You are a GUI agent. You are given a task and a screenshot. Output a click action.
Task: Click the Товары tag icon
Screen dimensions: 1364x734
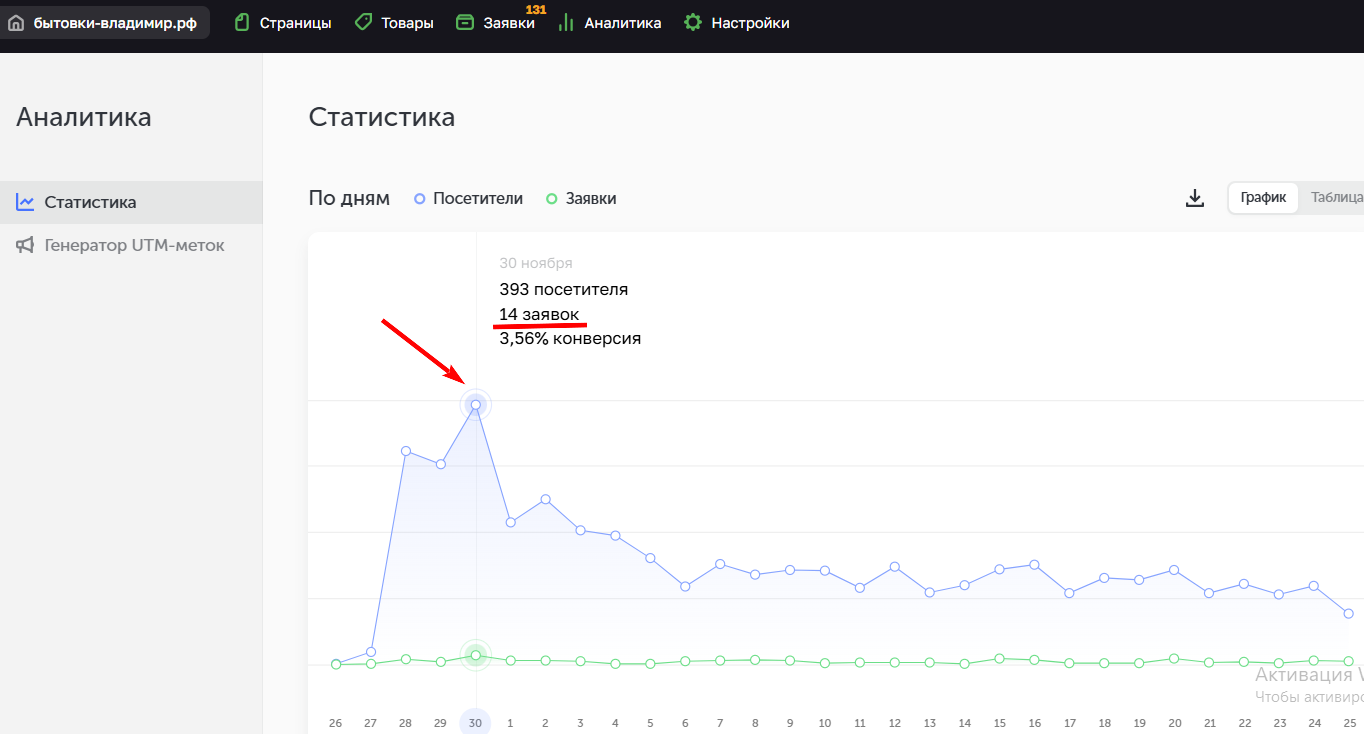[364, 23]
